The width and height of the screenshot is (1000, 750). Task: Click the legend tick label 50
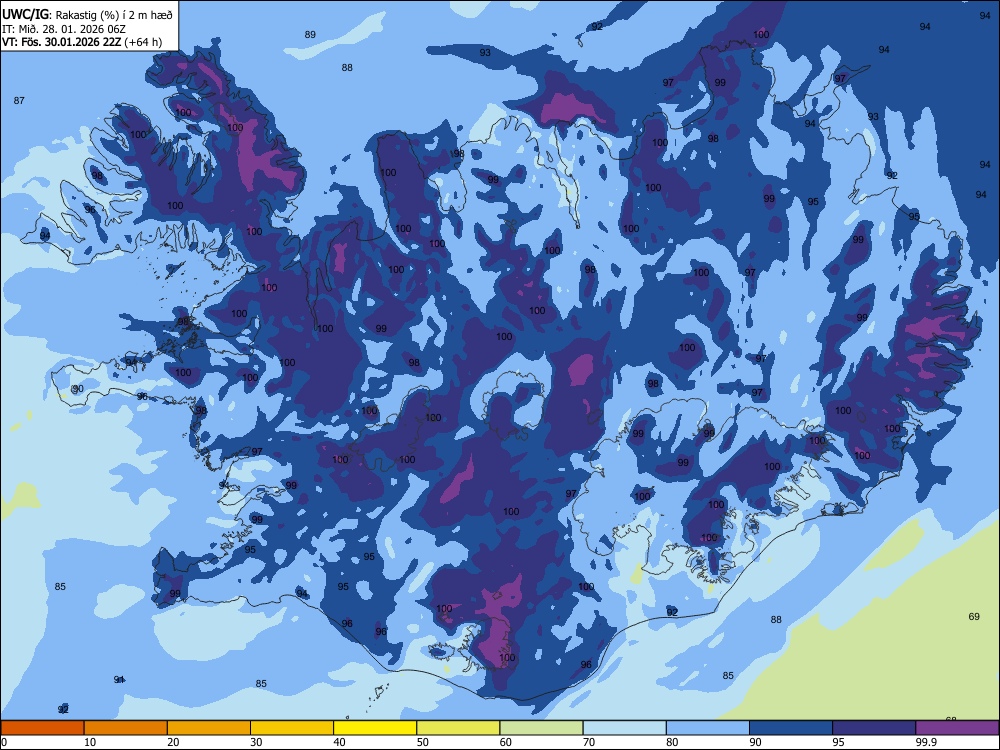coord(422,742)
